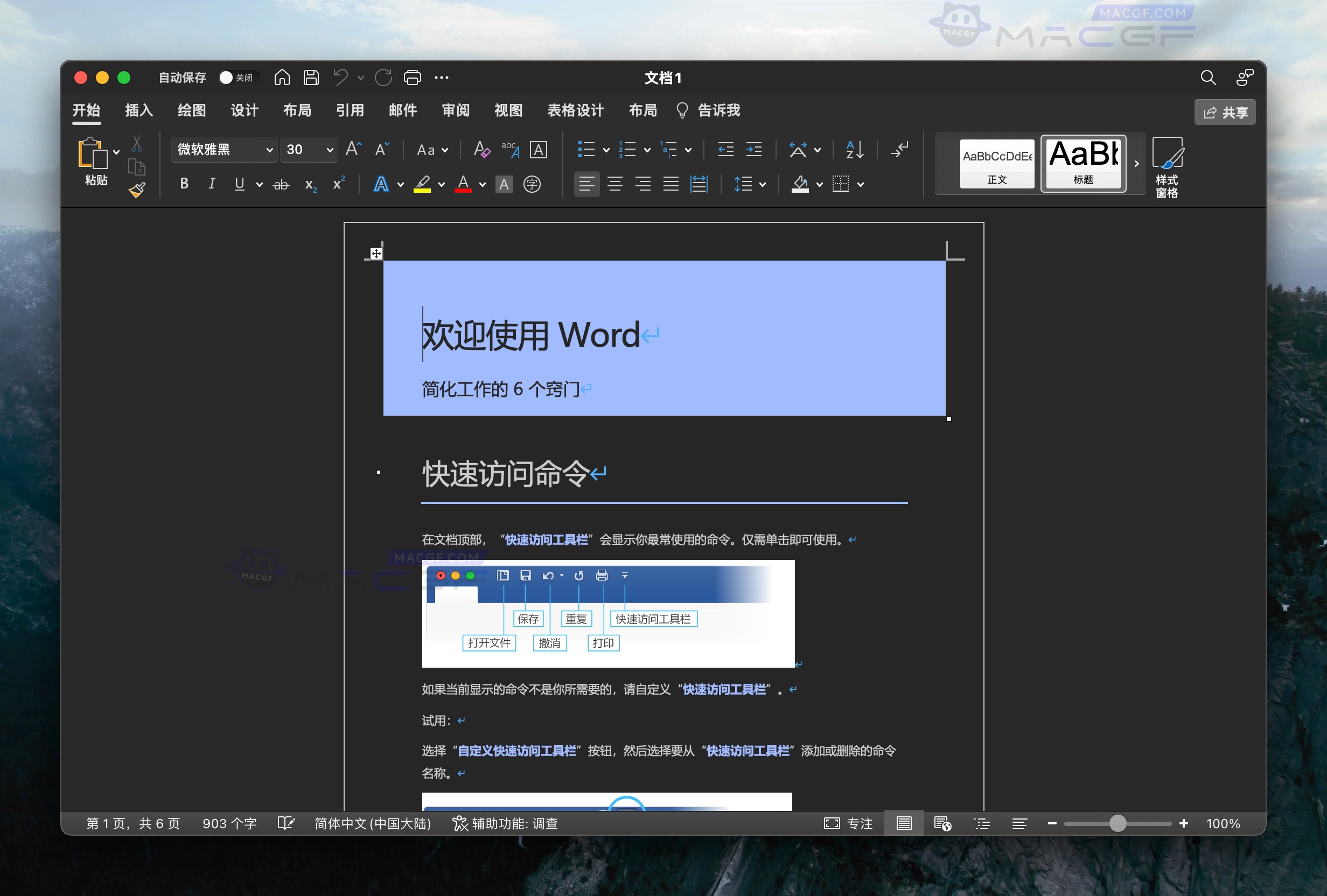Increase the paragraph indent
This screenshot has height=896, width=1327.
754,150
